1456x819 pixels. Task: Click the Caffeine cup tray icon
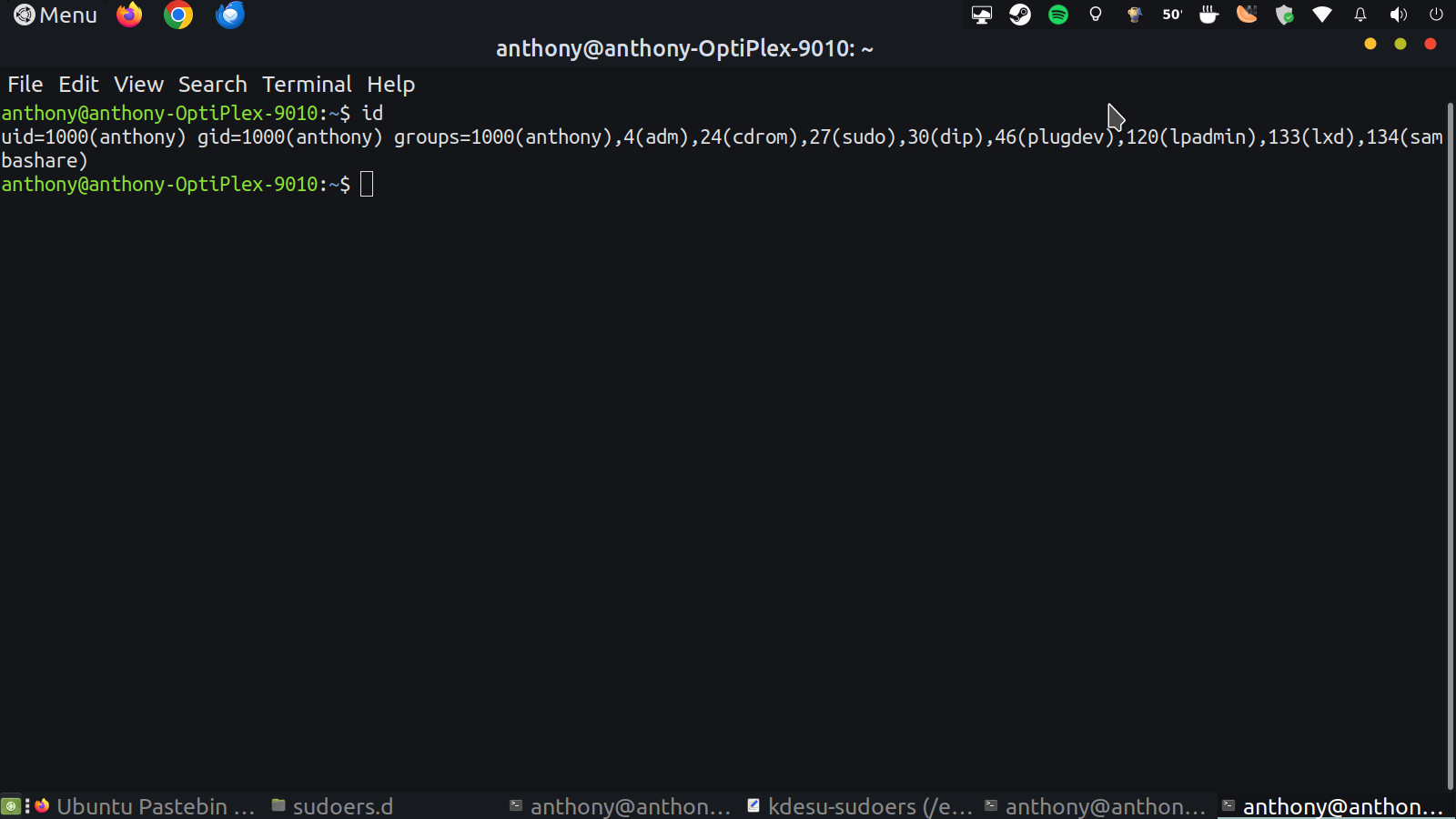point(1208,15)
